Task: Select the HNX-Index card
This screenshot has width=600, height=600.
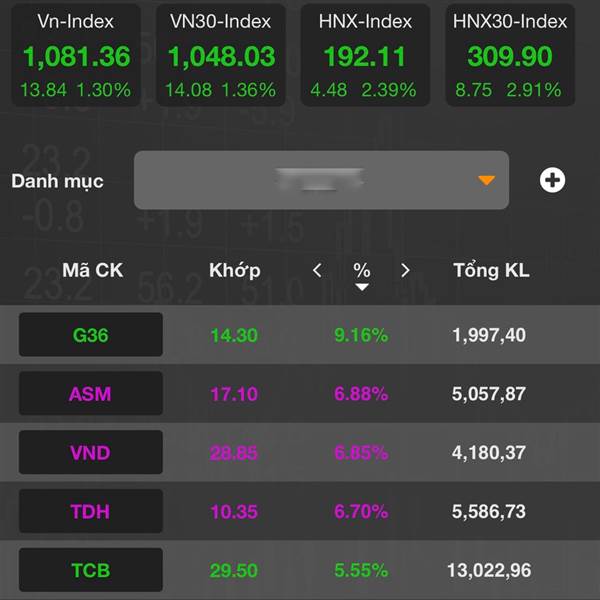Action: coord(365,55)
